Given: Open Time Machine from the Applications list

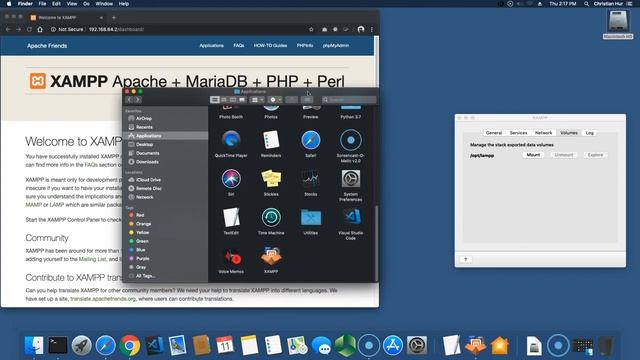Looking at the screenshot, I should coord(271,218).
